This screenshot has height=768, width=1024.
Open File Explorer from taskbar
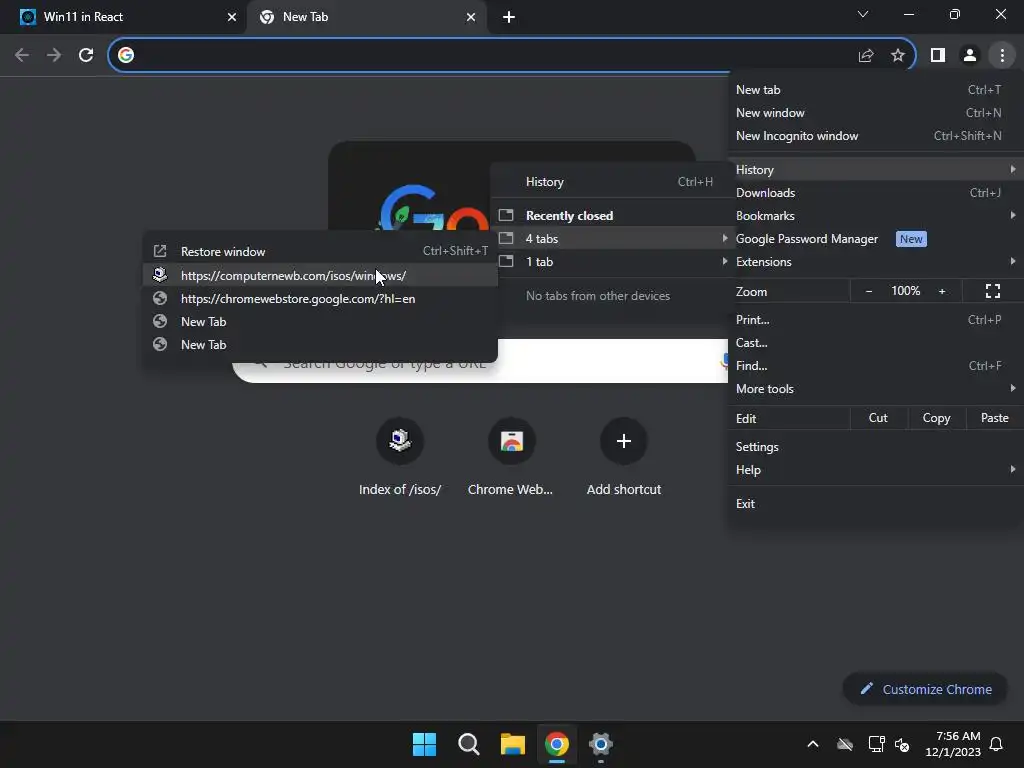513,744
